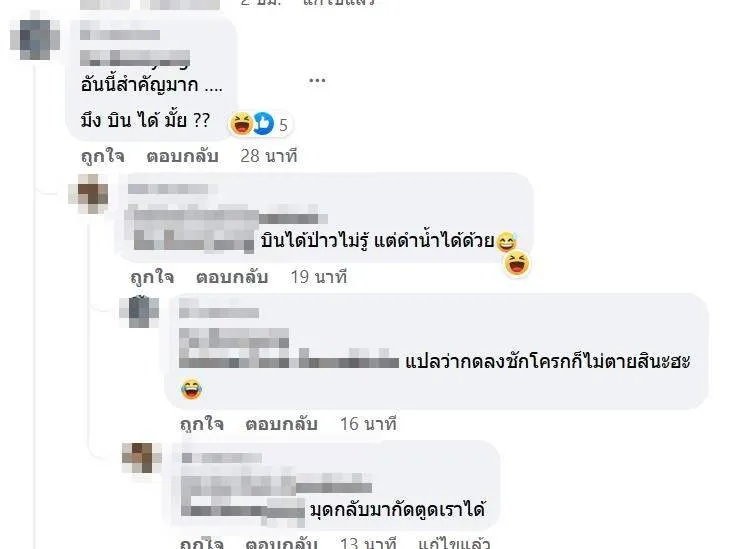The height and width of the screenshot is (549, 750).
Task: Open the 16 นาที timestamp link
Action: tap(368, 424)
